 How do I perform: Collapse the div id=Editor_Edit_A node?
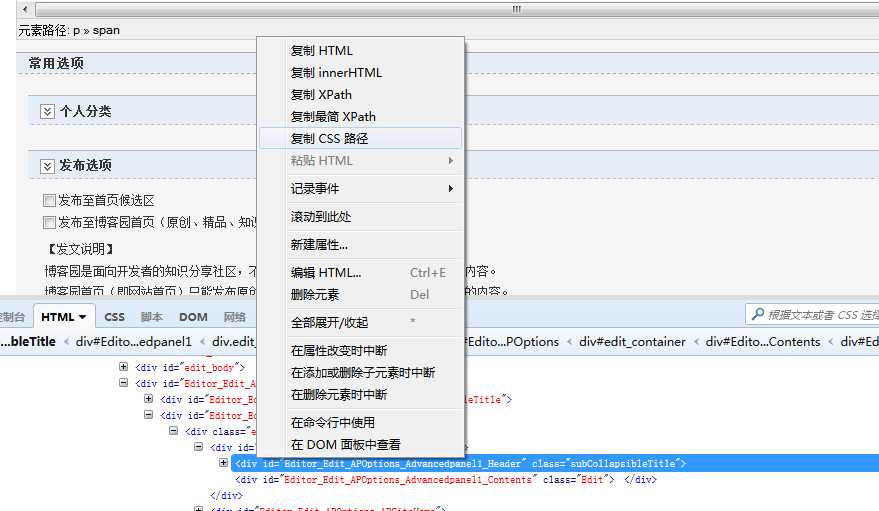tap(123, 383)
